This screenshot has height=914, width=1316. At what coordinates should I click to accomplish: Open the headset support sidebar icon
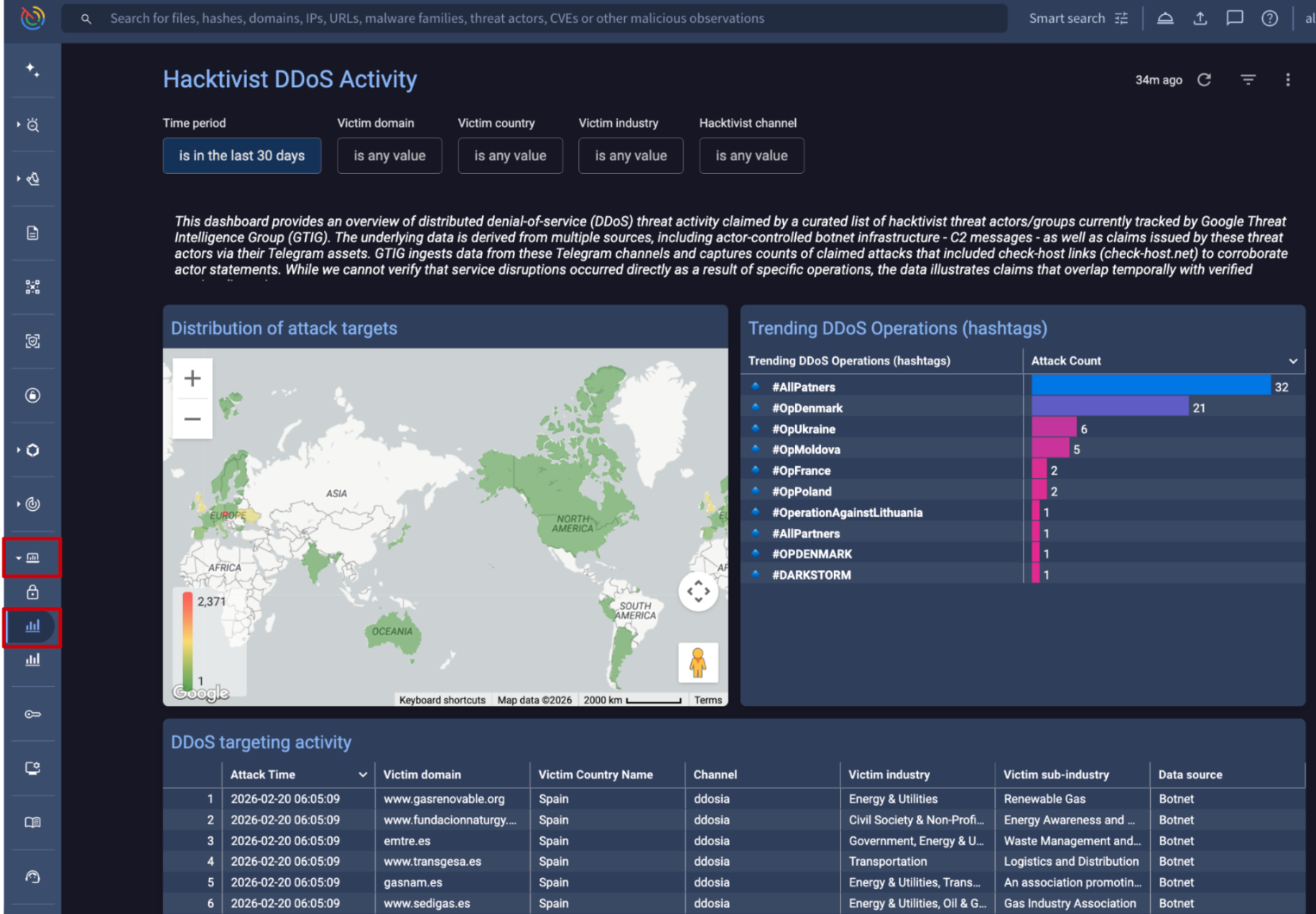tap(32, 877)
